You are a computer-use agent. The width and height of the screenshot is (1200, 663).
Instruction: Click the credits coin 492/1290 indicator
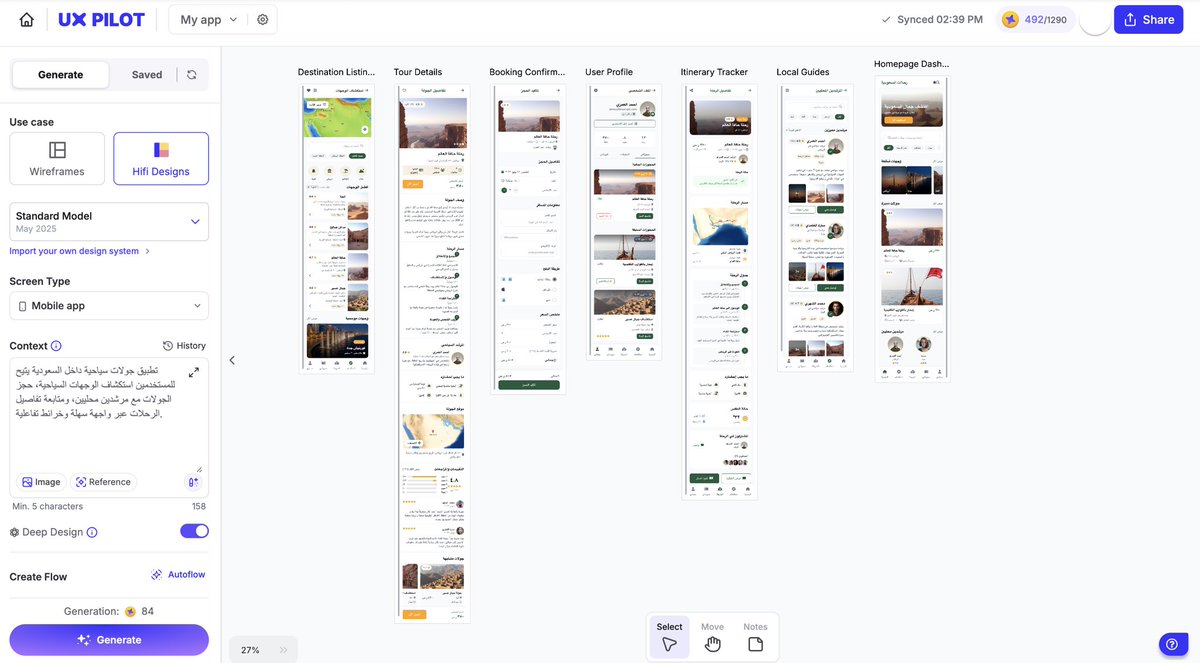coord(1035,19)
